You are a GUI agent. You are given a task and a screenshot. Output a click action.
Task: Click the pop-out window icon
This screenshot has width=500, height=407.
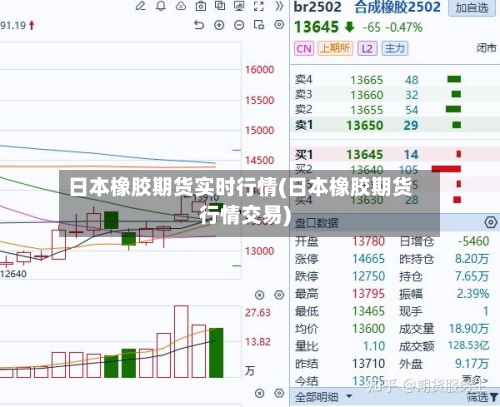pos(259,25)
